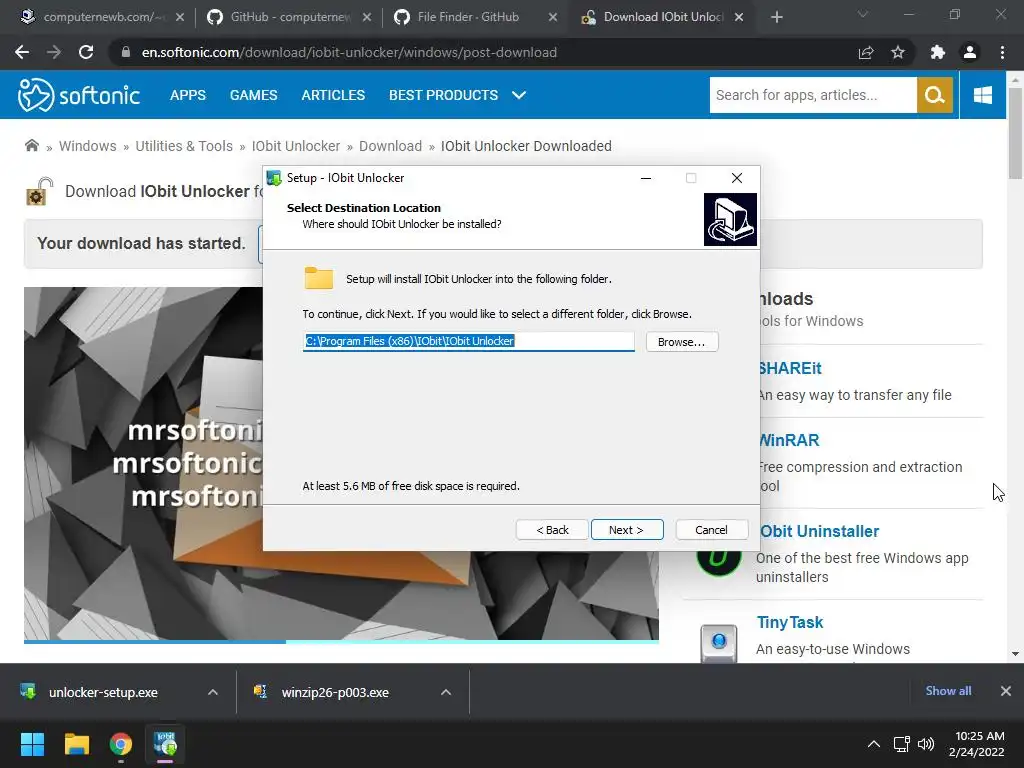Switch to the computernewb.com tab
1024x768 pixels.
[101, 17]
